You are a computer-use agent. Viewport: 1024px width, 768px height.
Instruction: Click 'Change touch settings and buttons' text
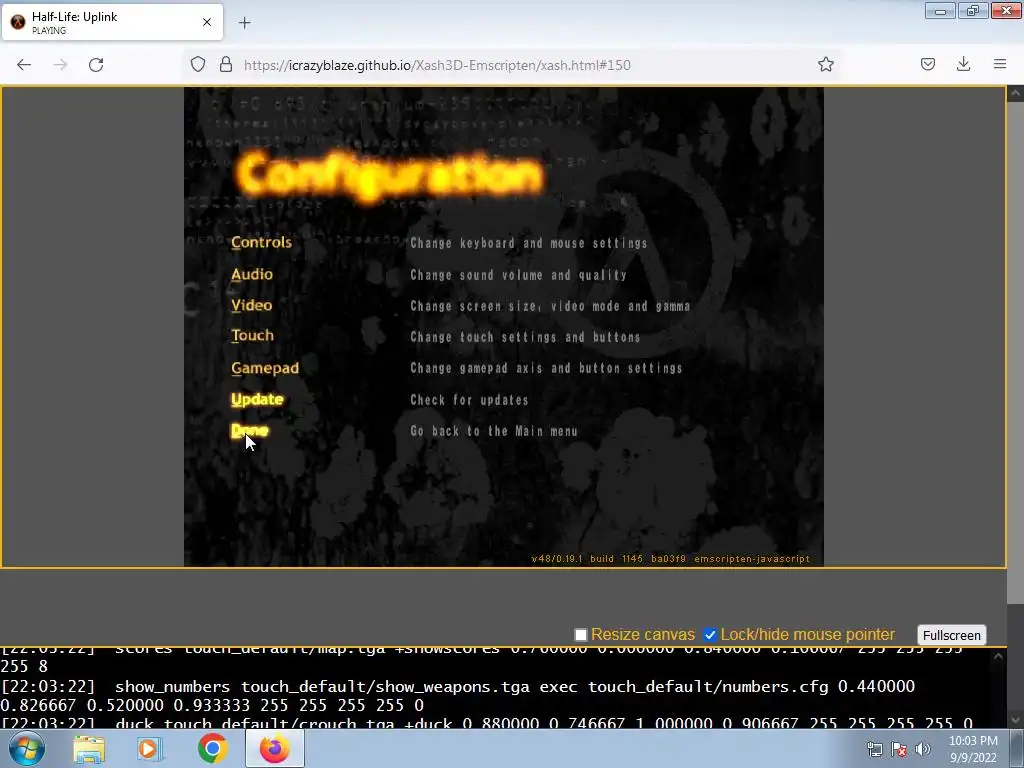525,337
